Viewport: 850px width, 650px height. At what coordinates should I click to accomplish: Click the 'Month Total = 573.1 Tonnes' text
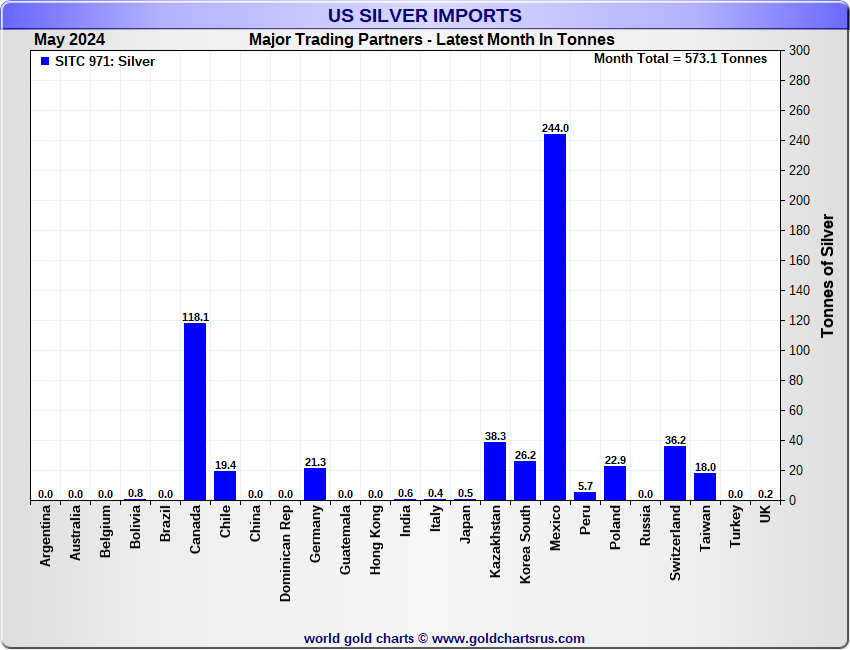680,59
